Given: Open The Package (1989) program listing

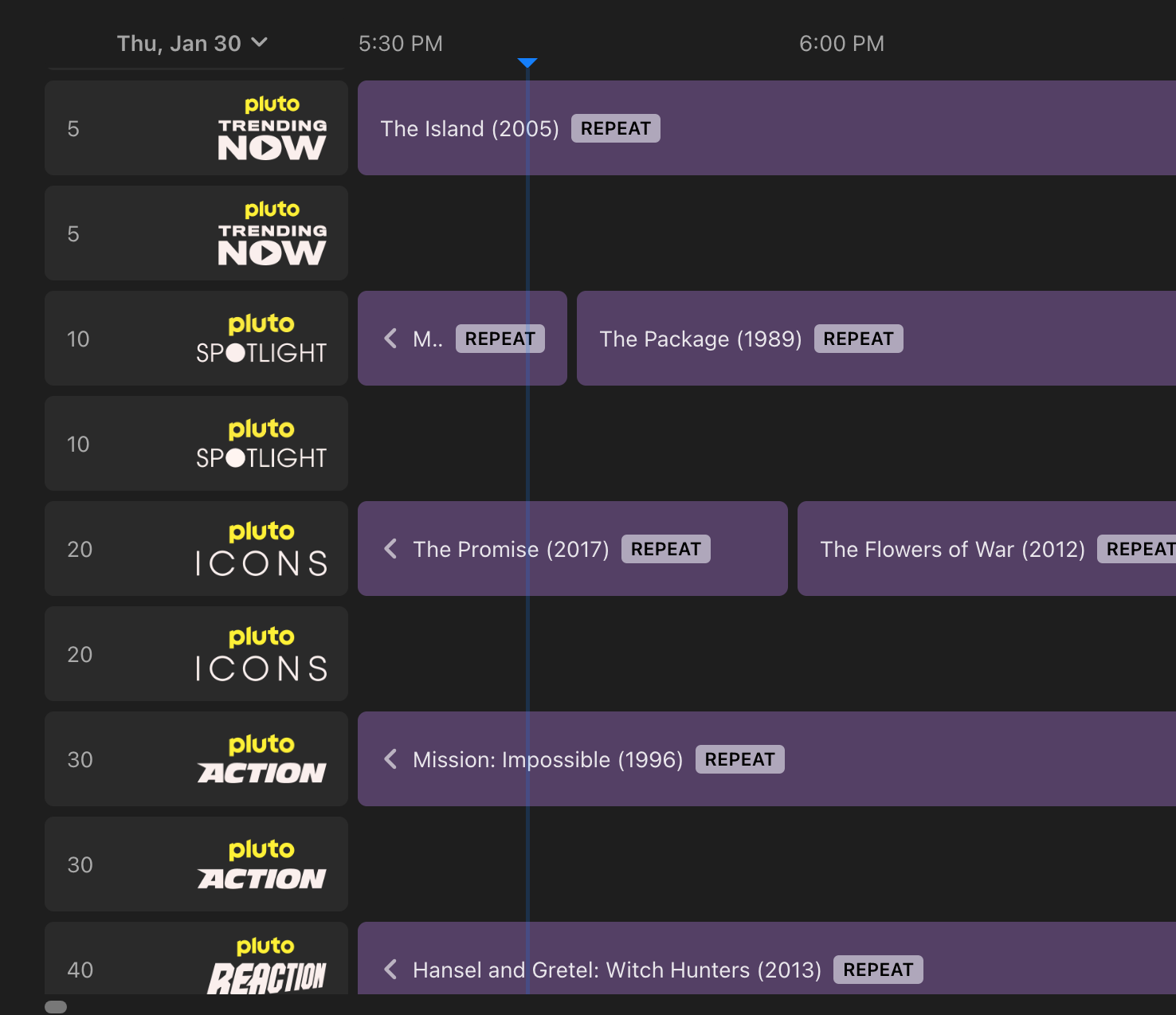Looking at the screenshot, I should (x=701, y=338).
